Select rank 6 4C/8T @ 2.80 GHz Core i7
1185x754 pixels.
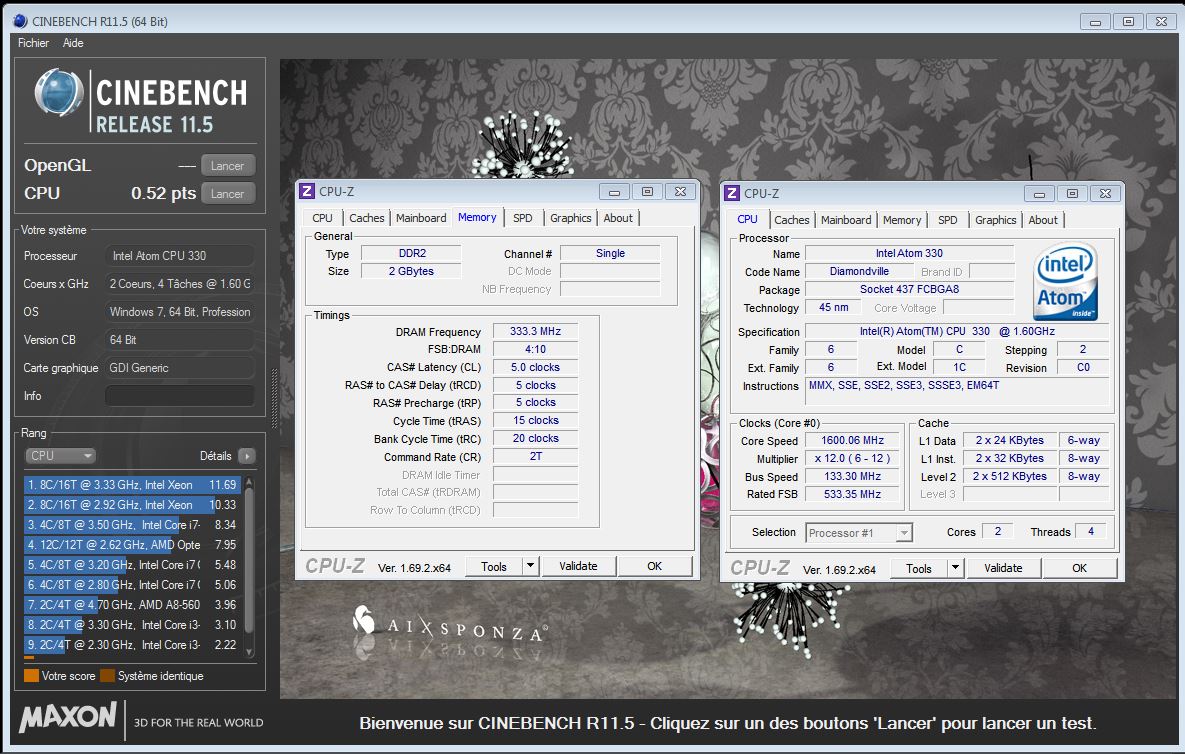pyautogui.click(x=132, y=585)
